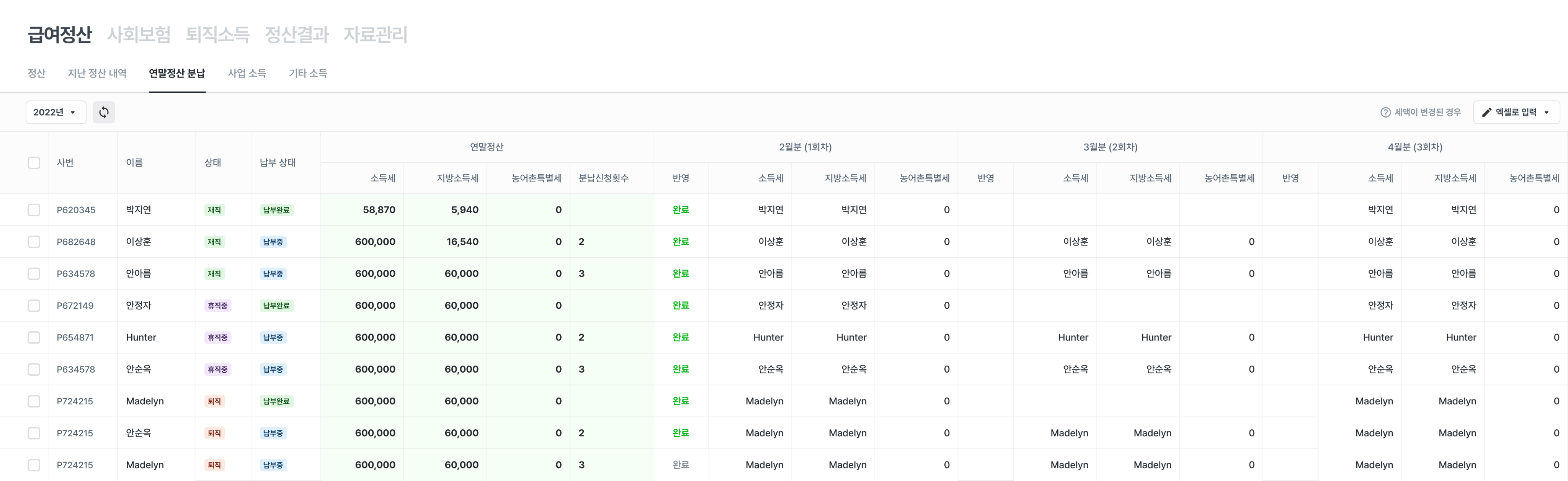
Task: Switch to 사회보험 main tab
Action: pos(139,35)
